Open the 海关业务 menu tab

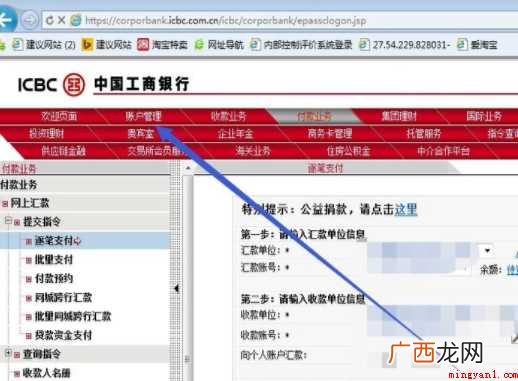(253, 151)
